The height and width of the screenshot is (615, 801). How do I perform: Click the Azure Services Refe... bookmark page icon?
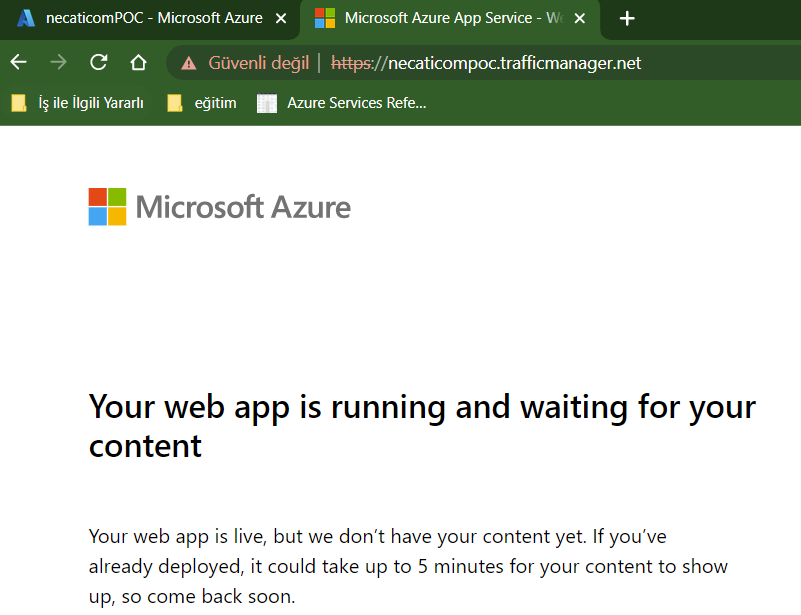tap(267, 103)
